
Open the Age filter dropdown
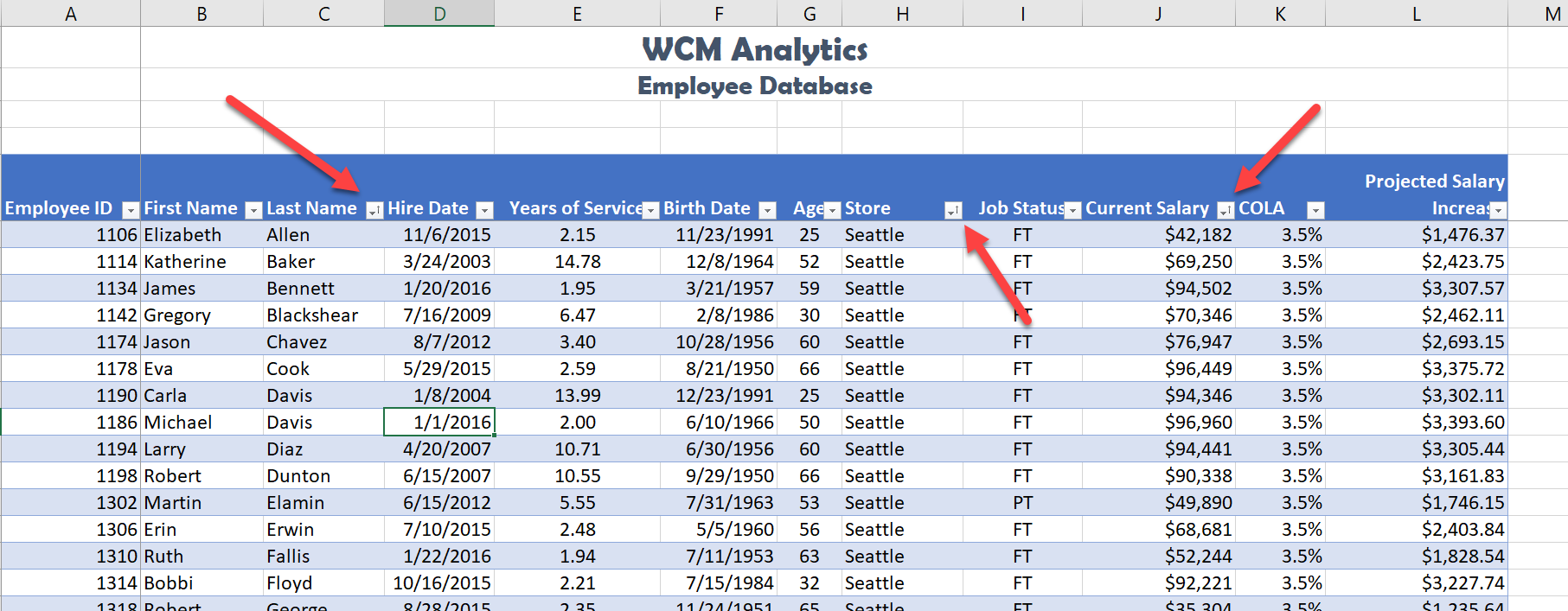point(832,210)
